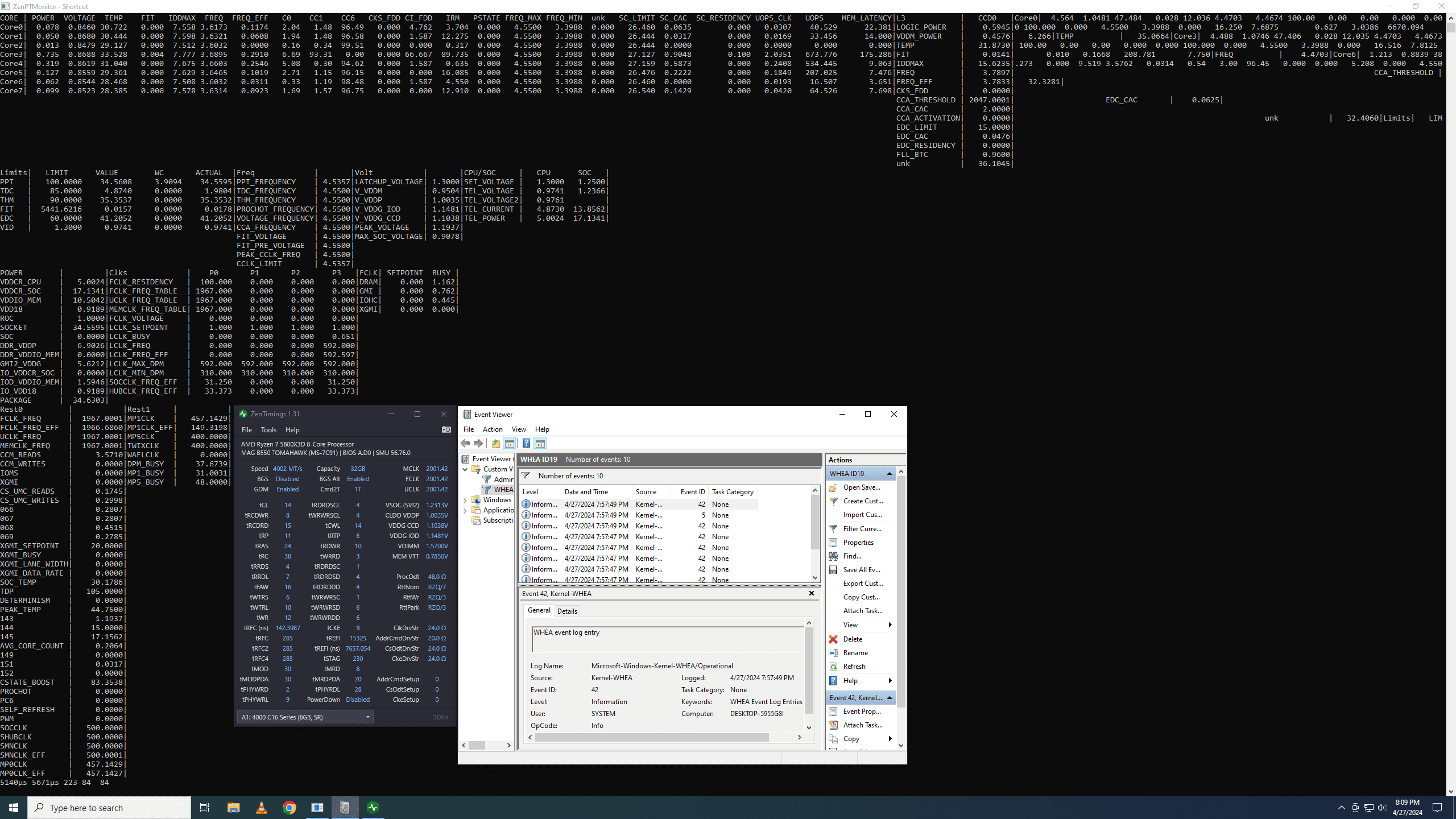1456x819 pixels.
Task: Toggle the Show/Hide Console Tree toolbar icon
Action: click(510, 444)
